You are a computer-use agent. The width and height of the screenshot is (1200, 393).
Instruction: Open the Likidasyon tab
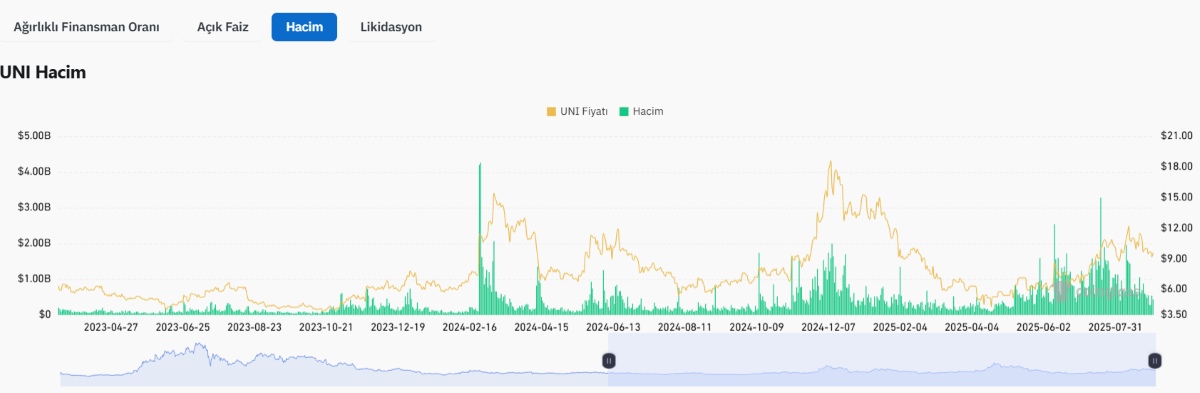(391, 27)
